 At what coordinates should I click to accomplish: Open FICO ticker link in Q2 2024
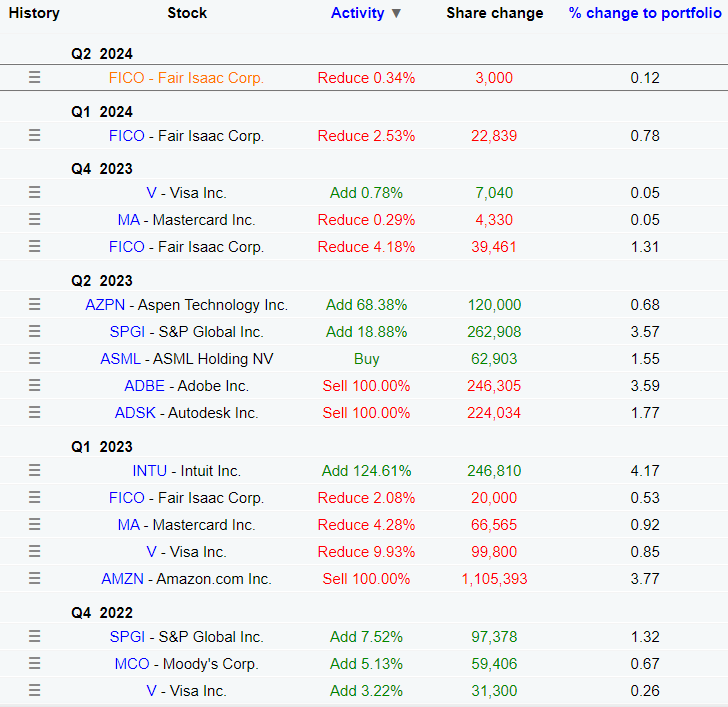point(127,78)
